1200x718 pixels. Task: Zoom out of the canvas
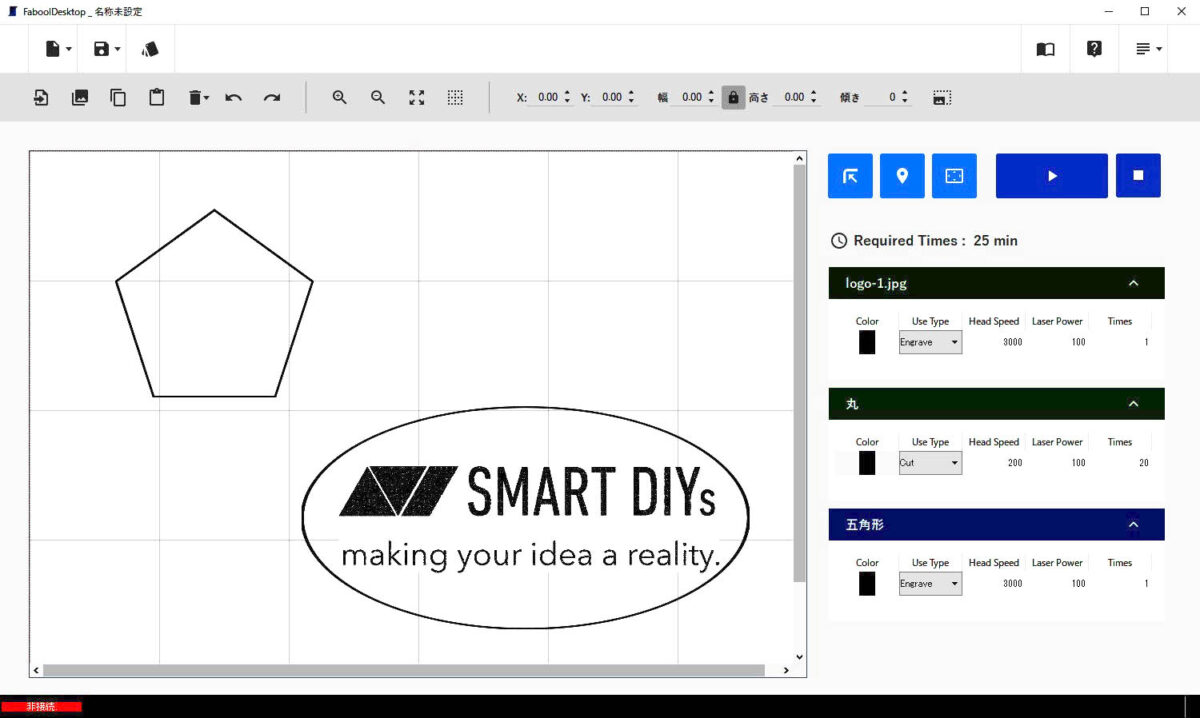coord(378,97)
